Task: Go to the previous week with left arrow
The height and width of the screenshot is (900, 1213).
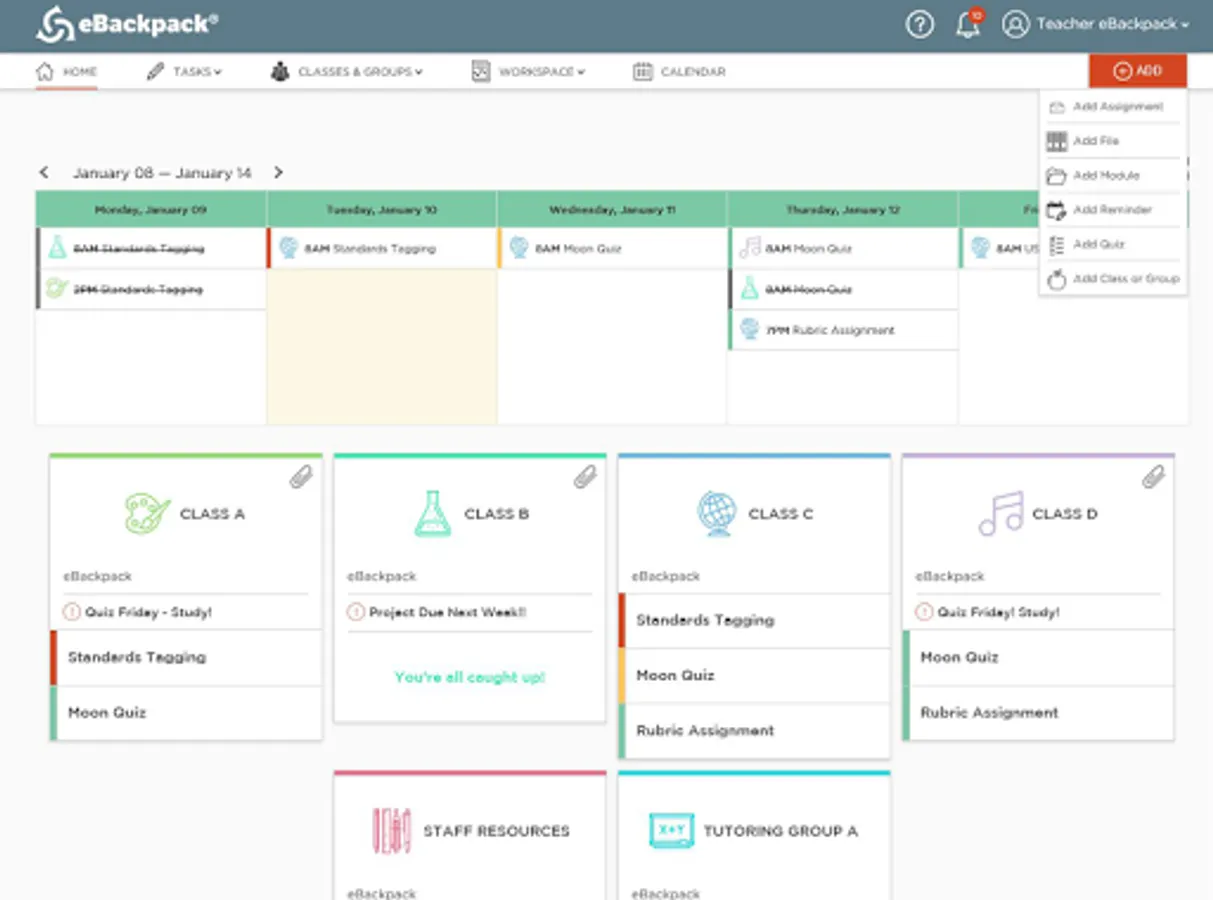Action: coord(44,173)
